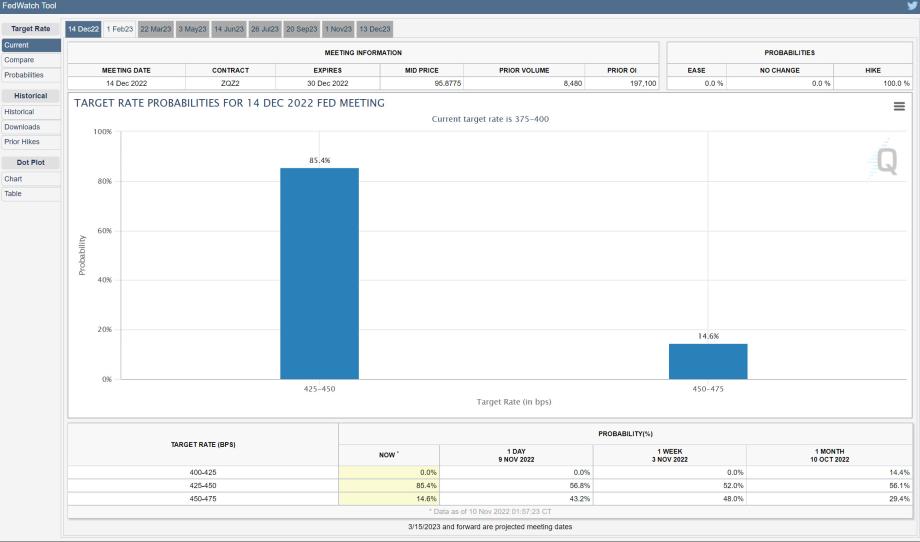Viewport: 920px width, 542px height.
Task: Open the Downloads sidebar link
Action: 22,127
